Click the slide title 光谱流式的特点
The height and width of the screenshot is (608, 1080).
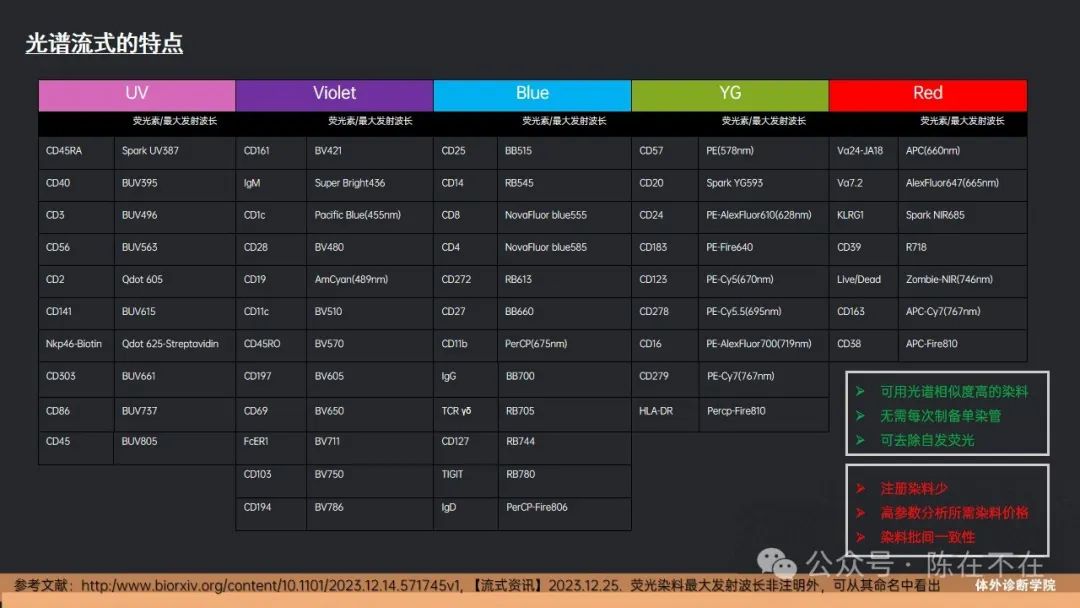pos(104,44)
